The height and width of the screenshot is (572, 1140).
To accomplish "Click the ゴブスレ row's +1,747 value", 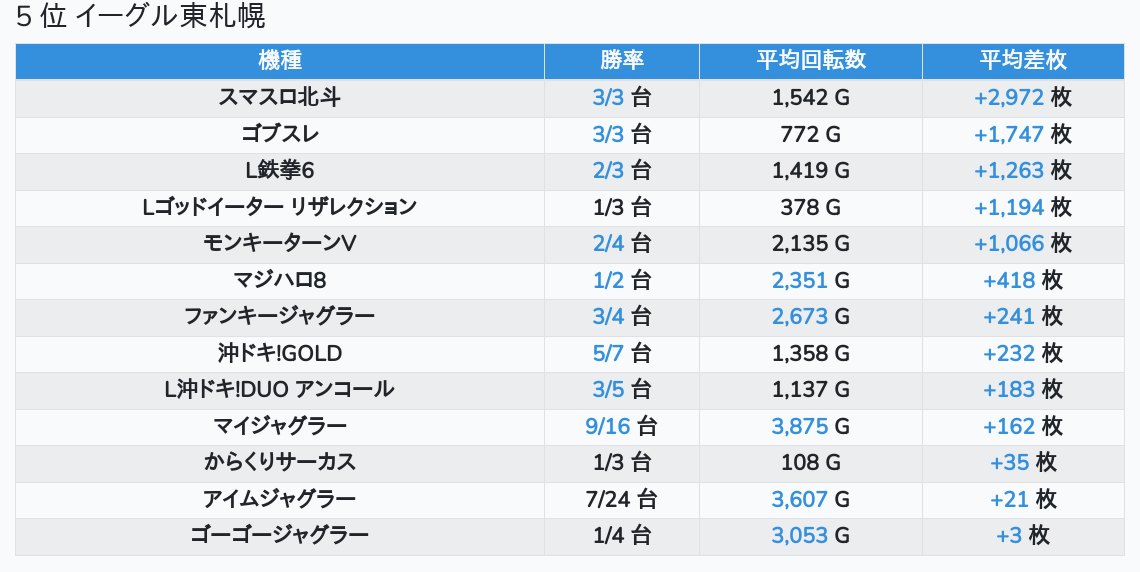I will point(1009,134).
